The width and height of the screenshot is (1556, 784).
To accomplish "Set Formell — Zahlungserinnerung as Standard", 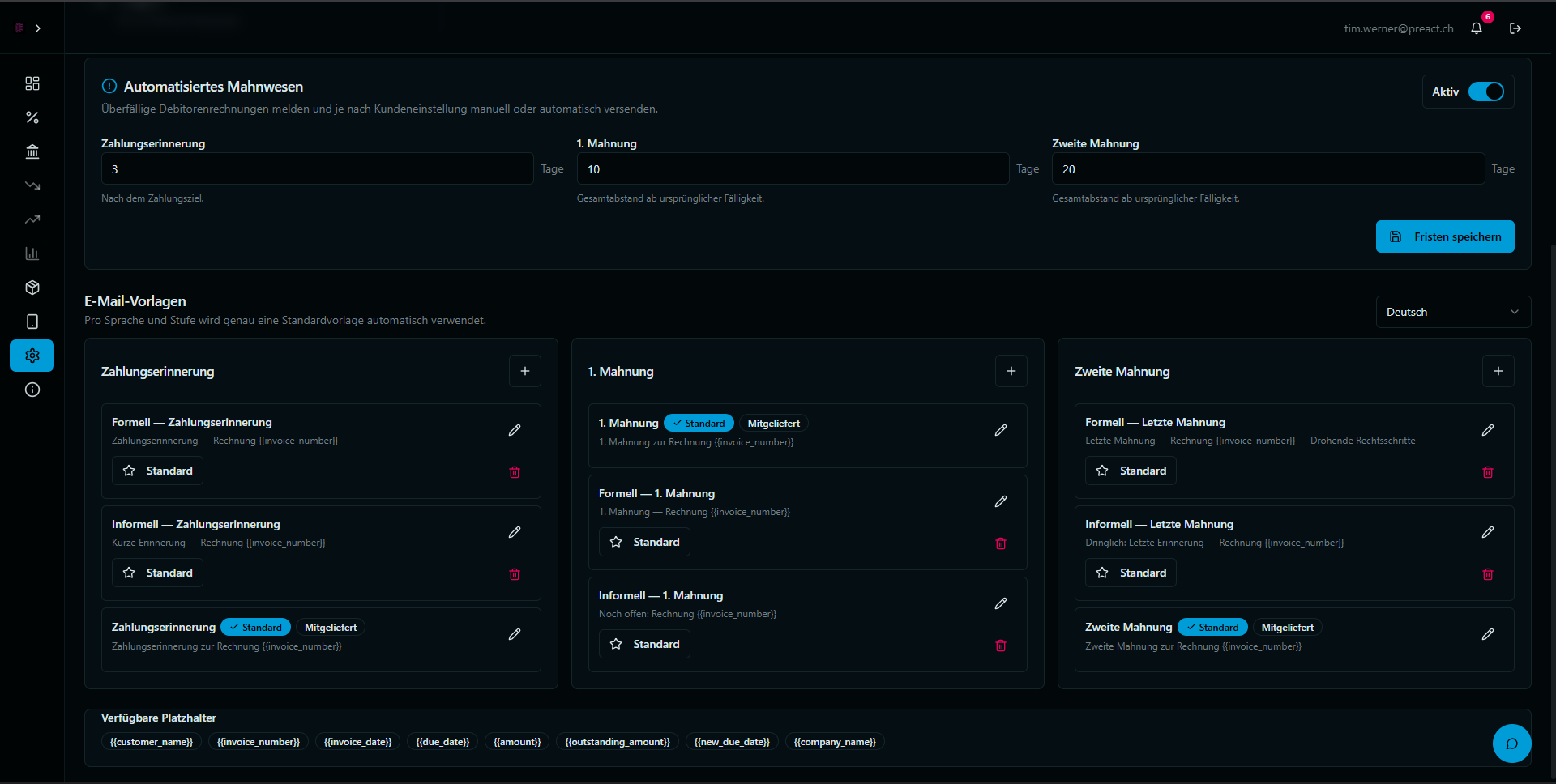I will click(157, 471).
